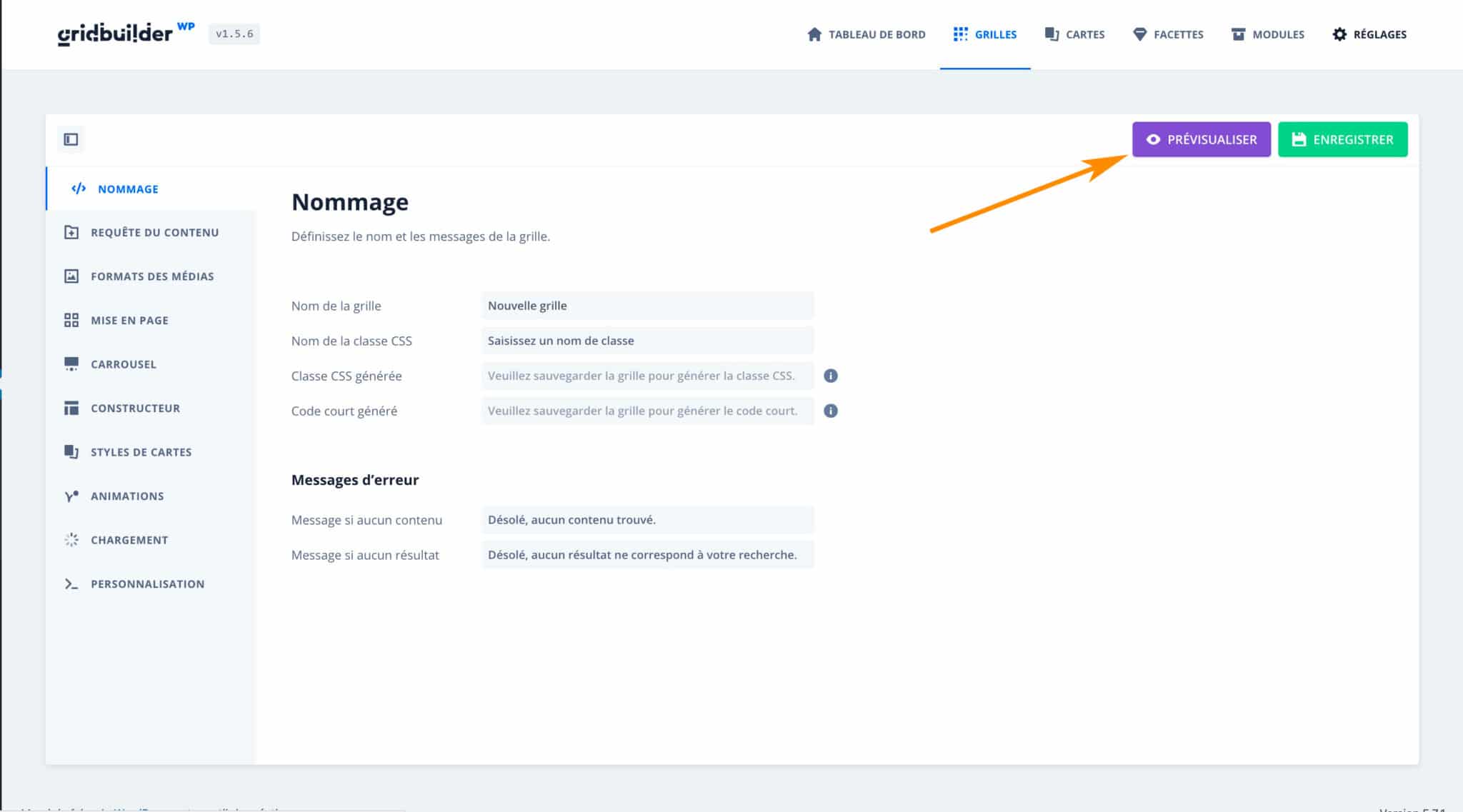
Task: Open Tableau de bord via home icon
Action: tap(814, 34)
